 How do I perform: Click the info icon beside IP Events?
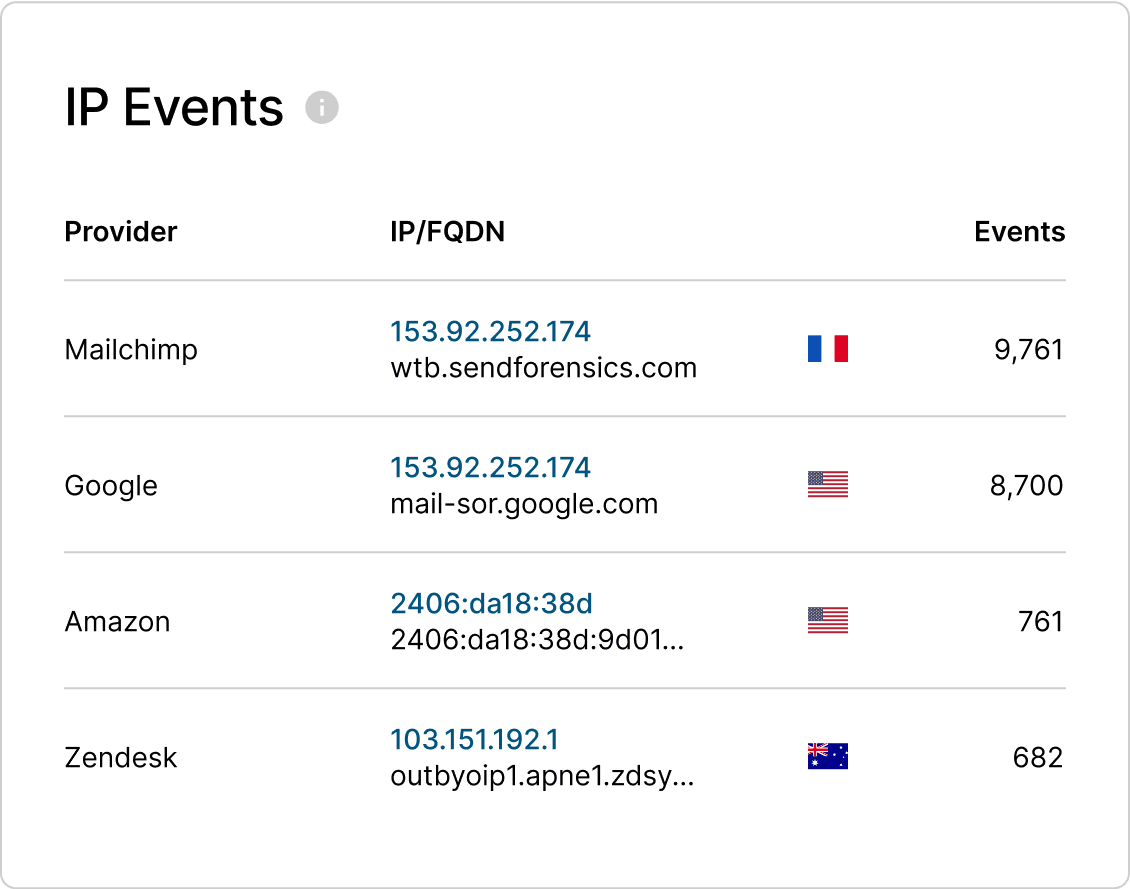(x=322, y=107)
